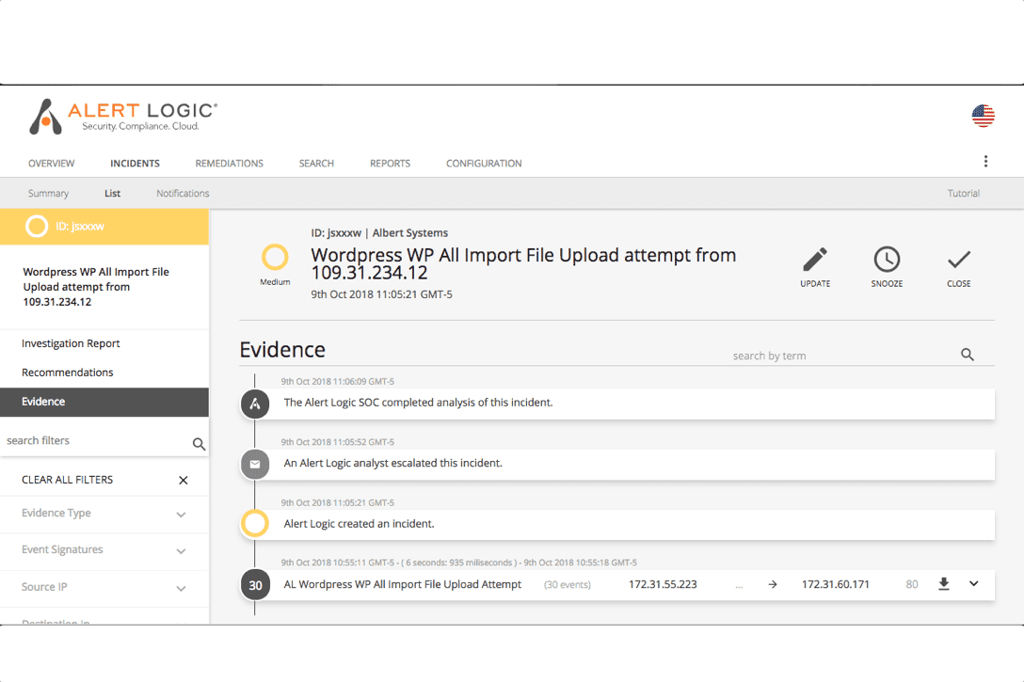Viewport: 1024px width, 682px height.
Task: Open the Search menu
Action: 316,163
